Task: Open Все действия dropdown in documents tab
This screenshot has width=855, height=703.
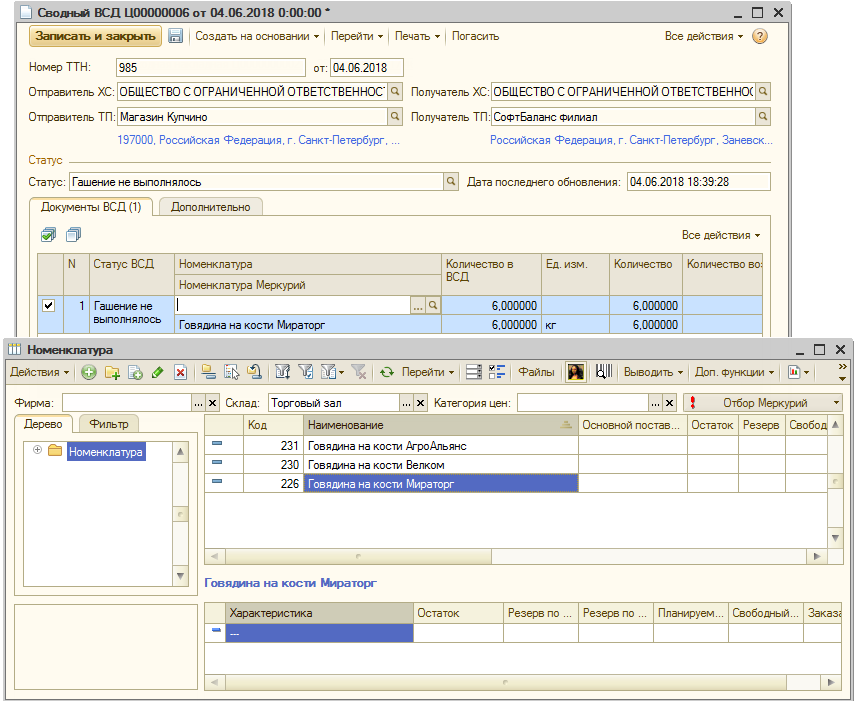Action: pos(720,235)
